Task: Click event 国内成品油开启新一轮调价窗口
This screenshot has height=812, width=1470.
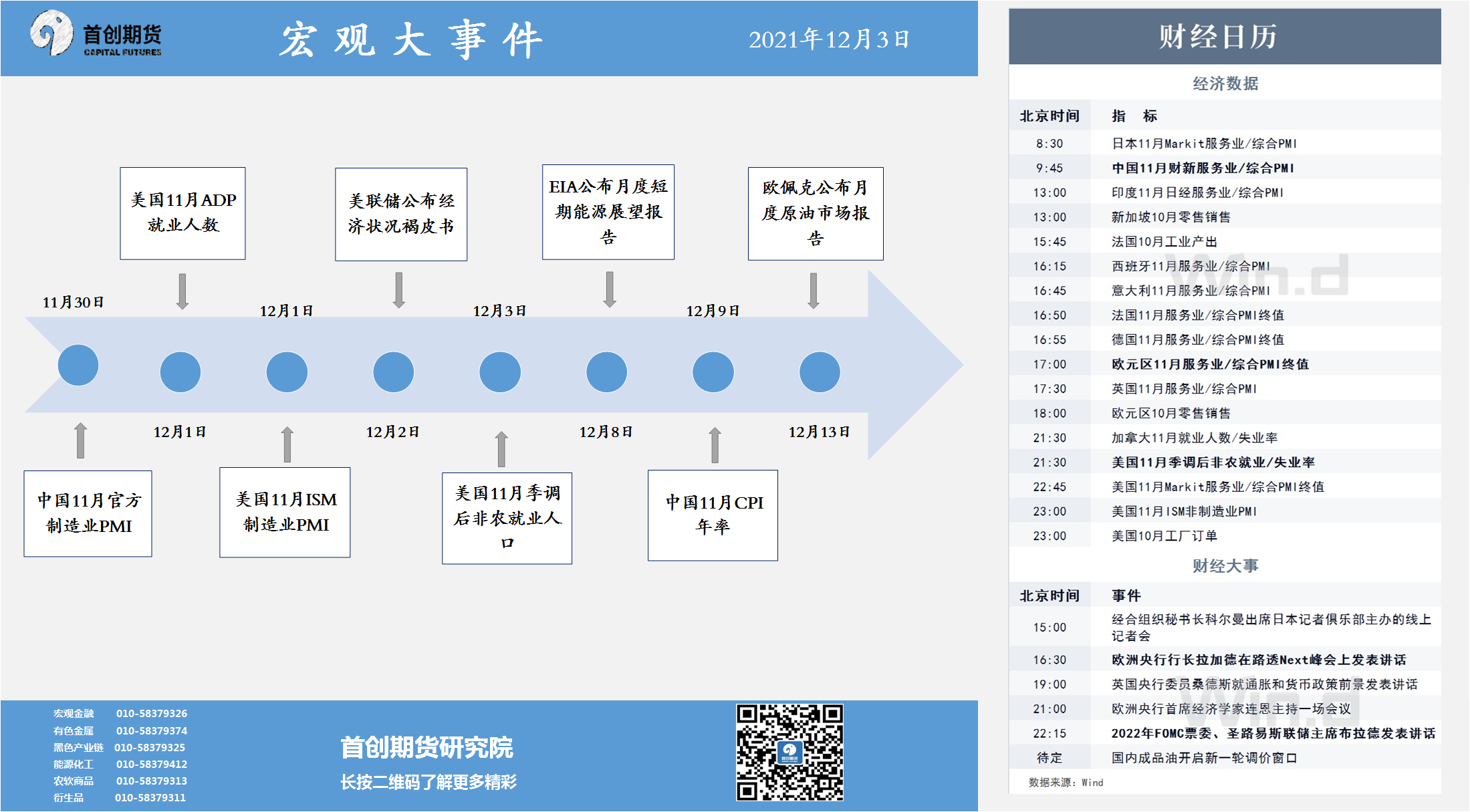Action: click(1225, 758)
